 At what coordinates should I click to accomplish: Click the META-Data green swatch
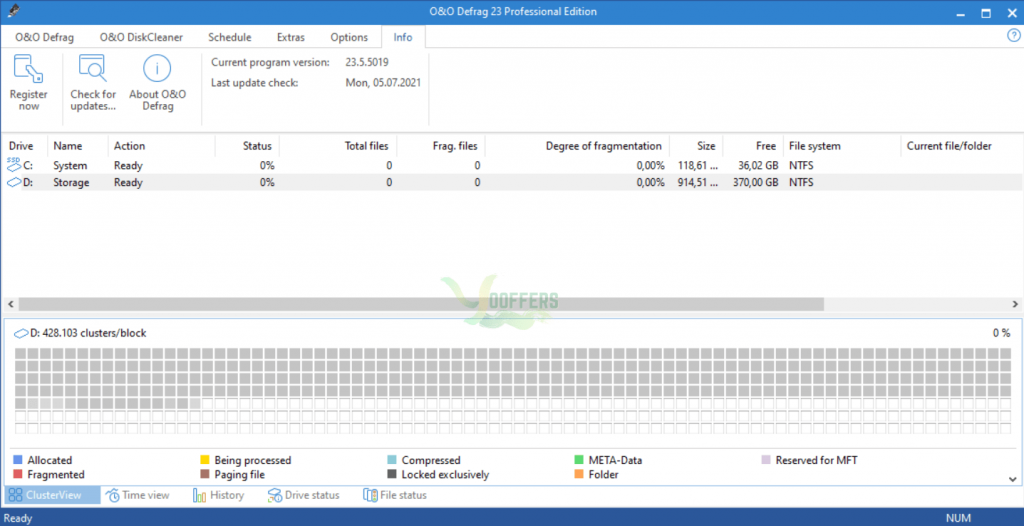coord(579,460)
